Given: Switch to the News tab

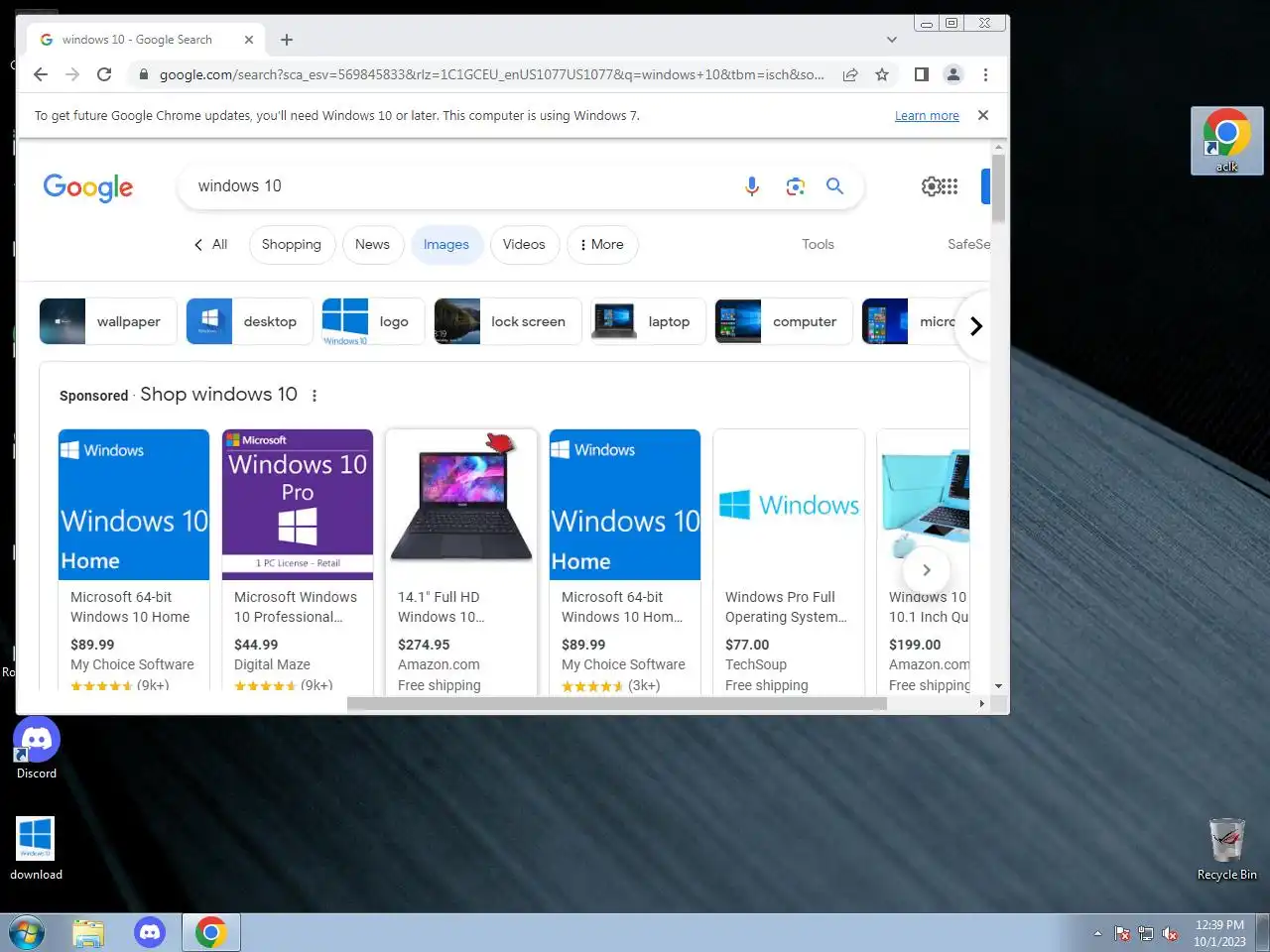Looking at the screenshot, I should point(372,245).
